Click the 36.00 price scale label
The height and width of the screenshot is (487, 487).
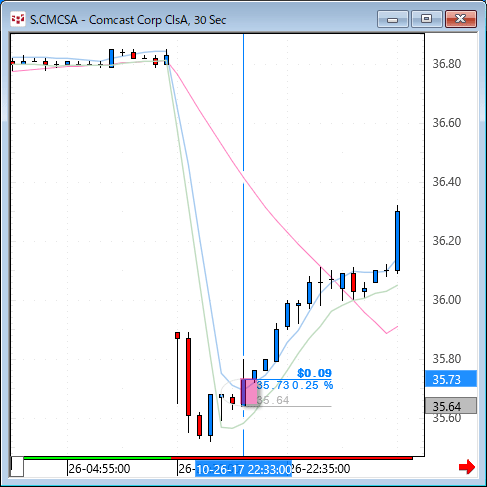tap(447, 300)
